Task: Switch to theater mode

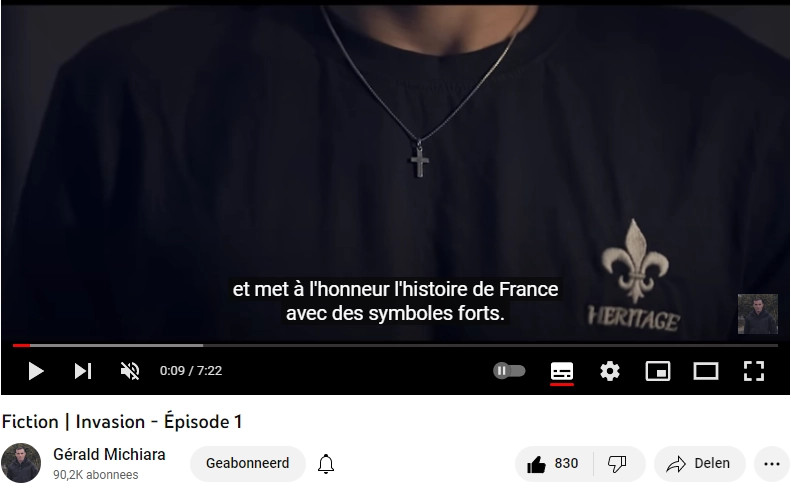Action: click(706, 371)
